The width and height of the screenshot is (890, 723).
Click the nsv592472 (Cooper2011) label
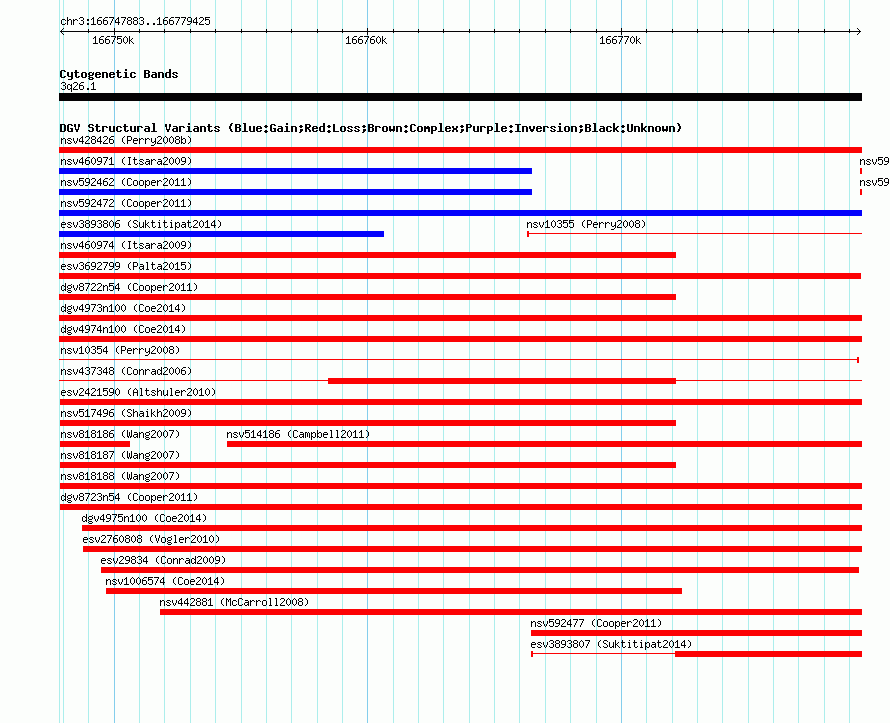click(126, 203)
